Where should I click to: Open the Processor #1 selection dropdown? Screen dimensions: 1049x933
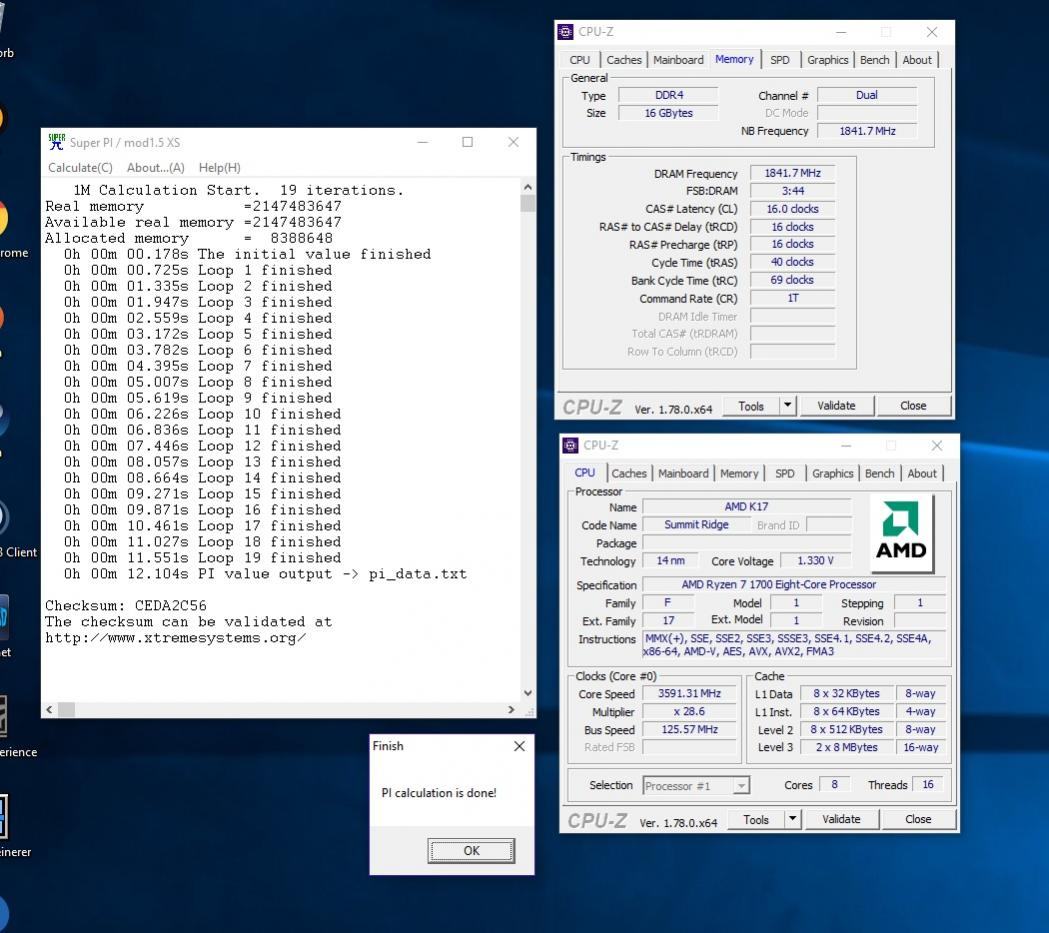click(740, 786)
